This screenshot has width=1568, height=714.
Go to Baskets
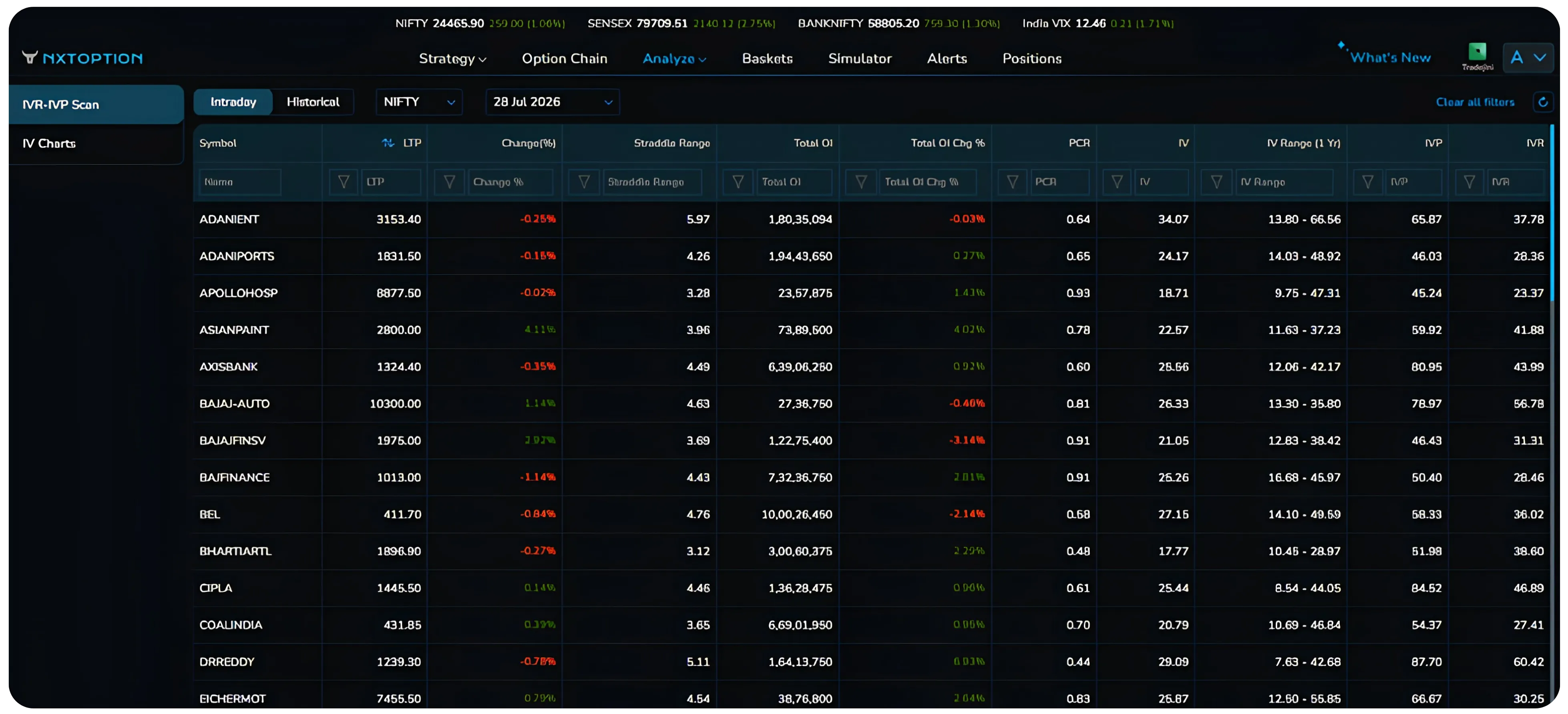(767, 59)
